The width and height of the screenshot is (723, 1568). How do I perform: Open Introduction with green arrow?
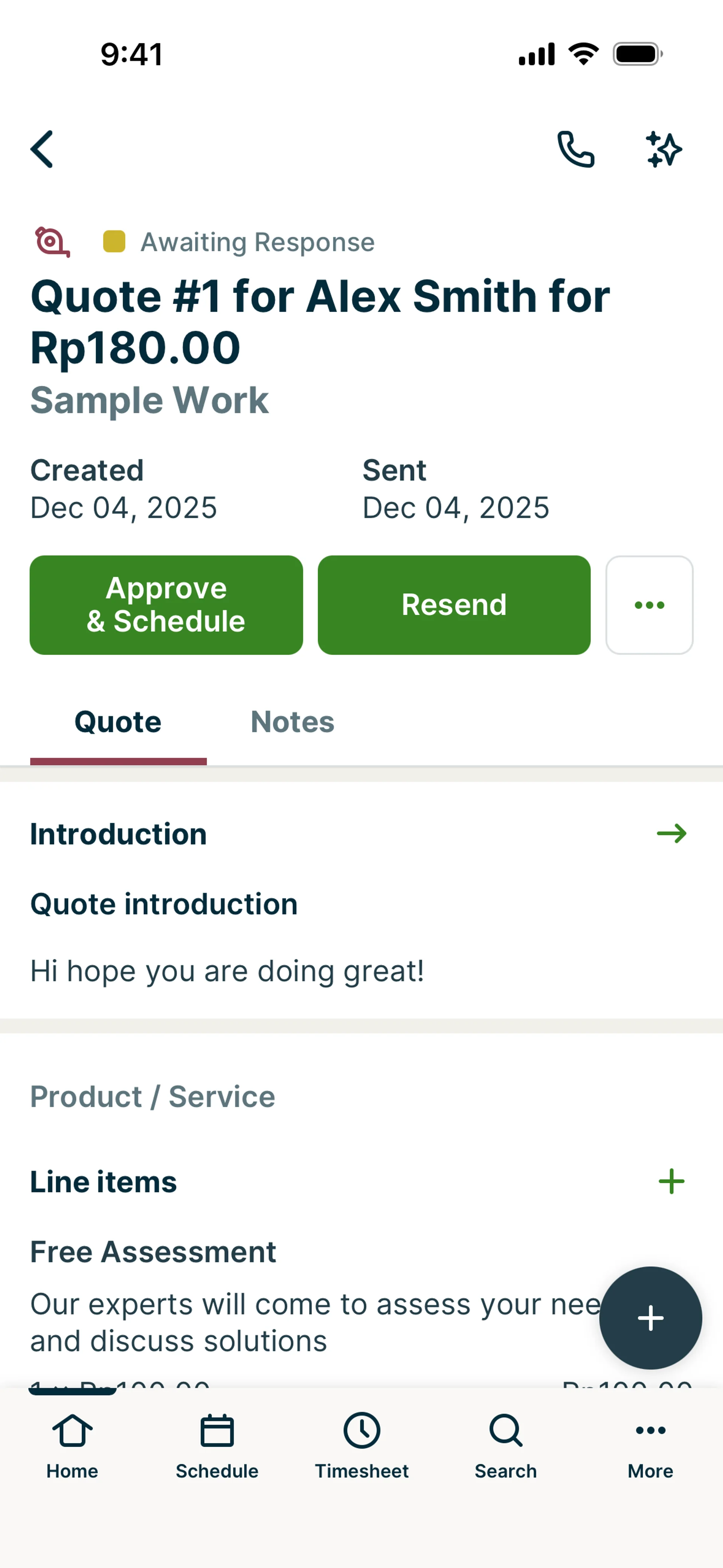671,833
